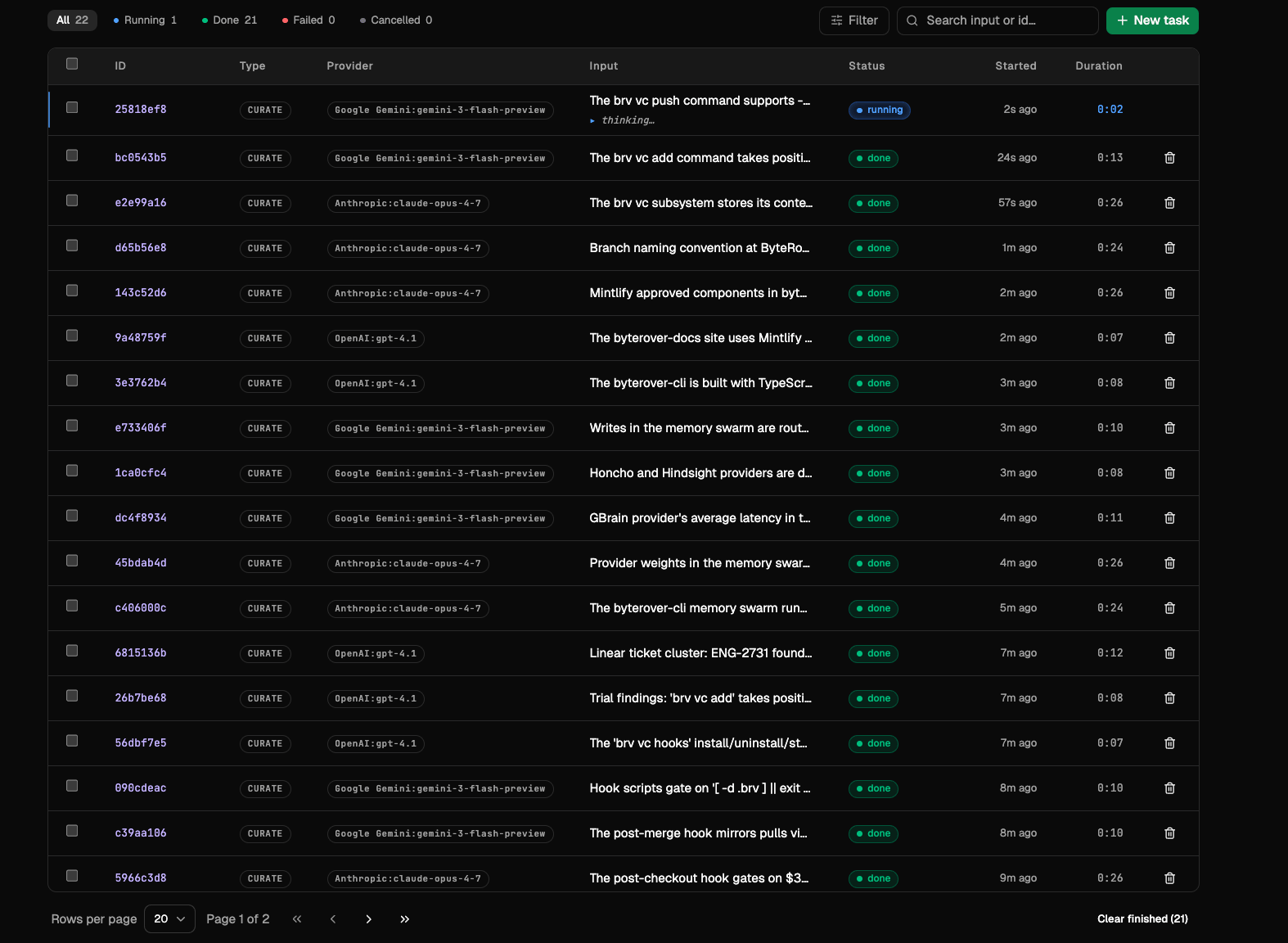Filter by Failed tasks tab
The height and width of the screenshot is (943, 1288).
[x=308, y=20]
